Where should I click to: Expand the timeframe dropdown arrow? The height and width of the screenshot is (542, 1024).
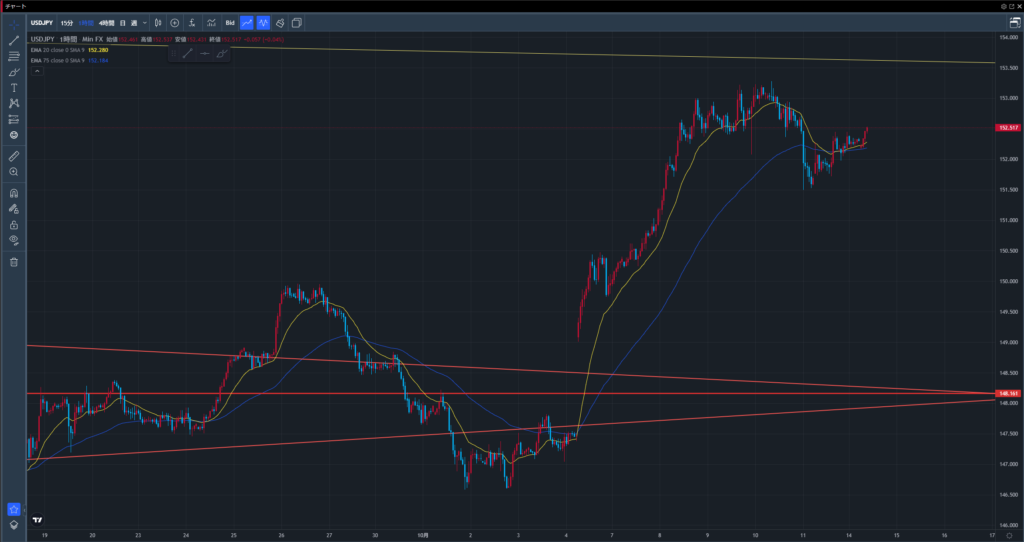tap(145, 22)
